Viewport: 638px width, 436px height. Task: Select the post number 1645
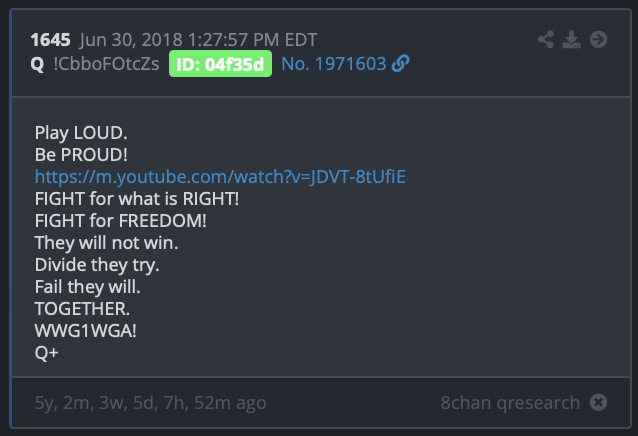point(50,40)
